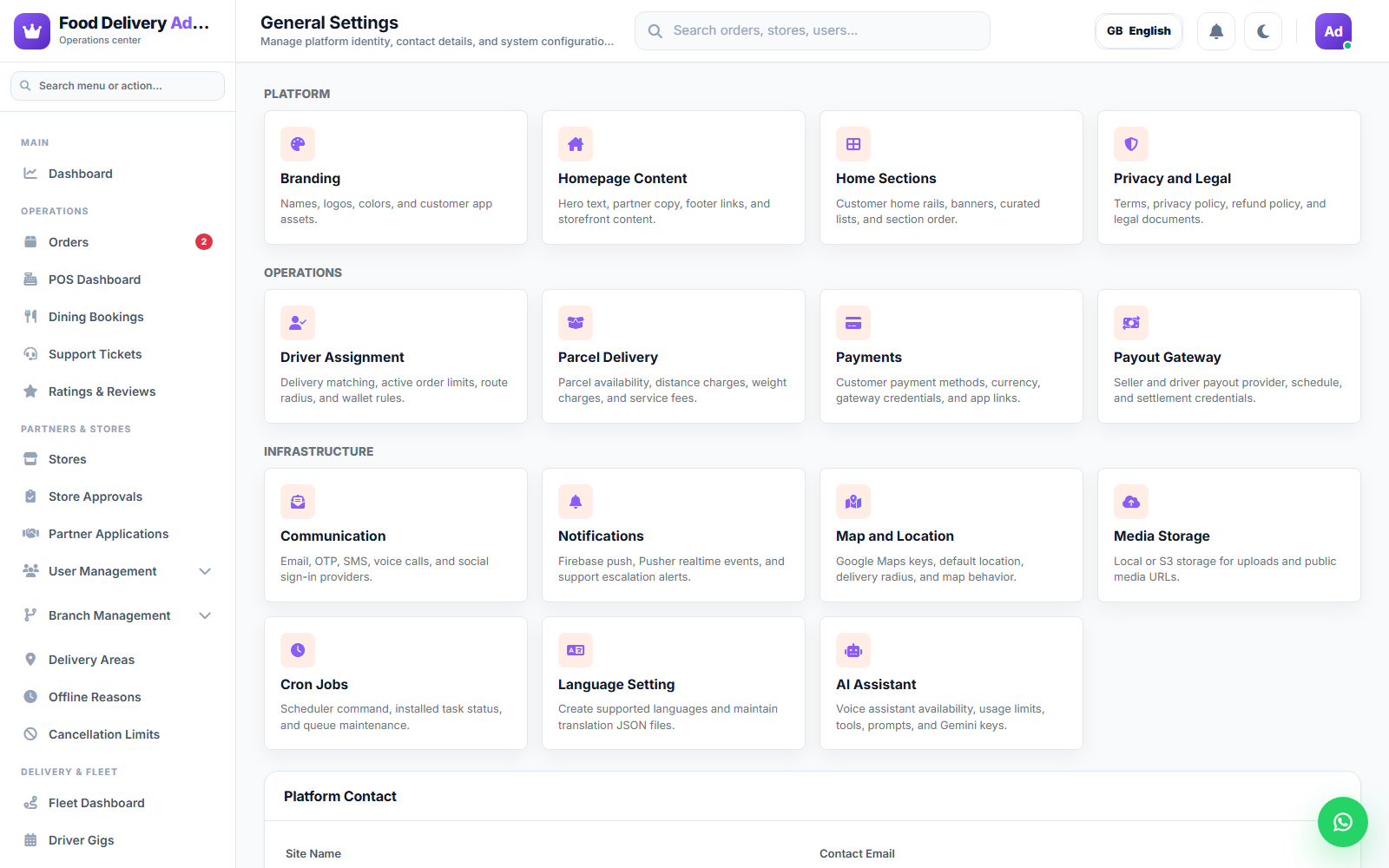Open the GB English language dropdown
This screenshot has height=868, width=1389.
pyautogui.click(x=1139, y=31)
